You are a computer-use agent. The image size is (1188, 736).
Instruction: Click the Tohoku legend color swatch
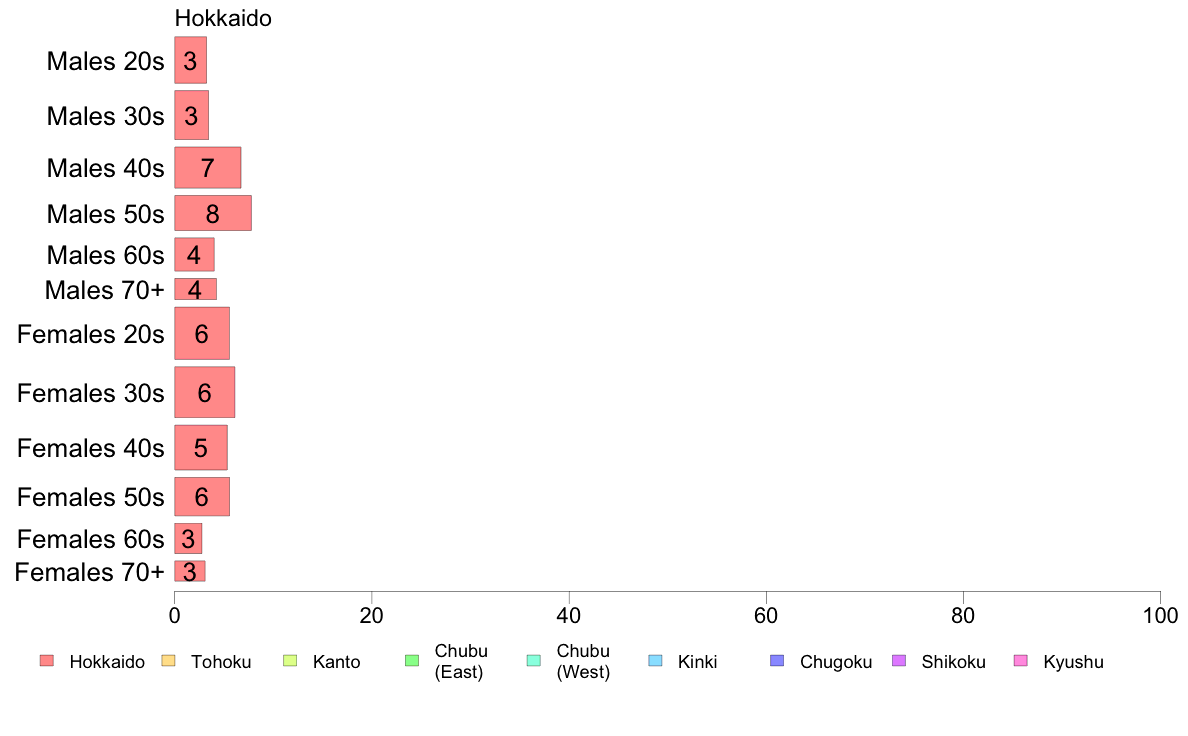pyautogui.click(x=168, y=661)
